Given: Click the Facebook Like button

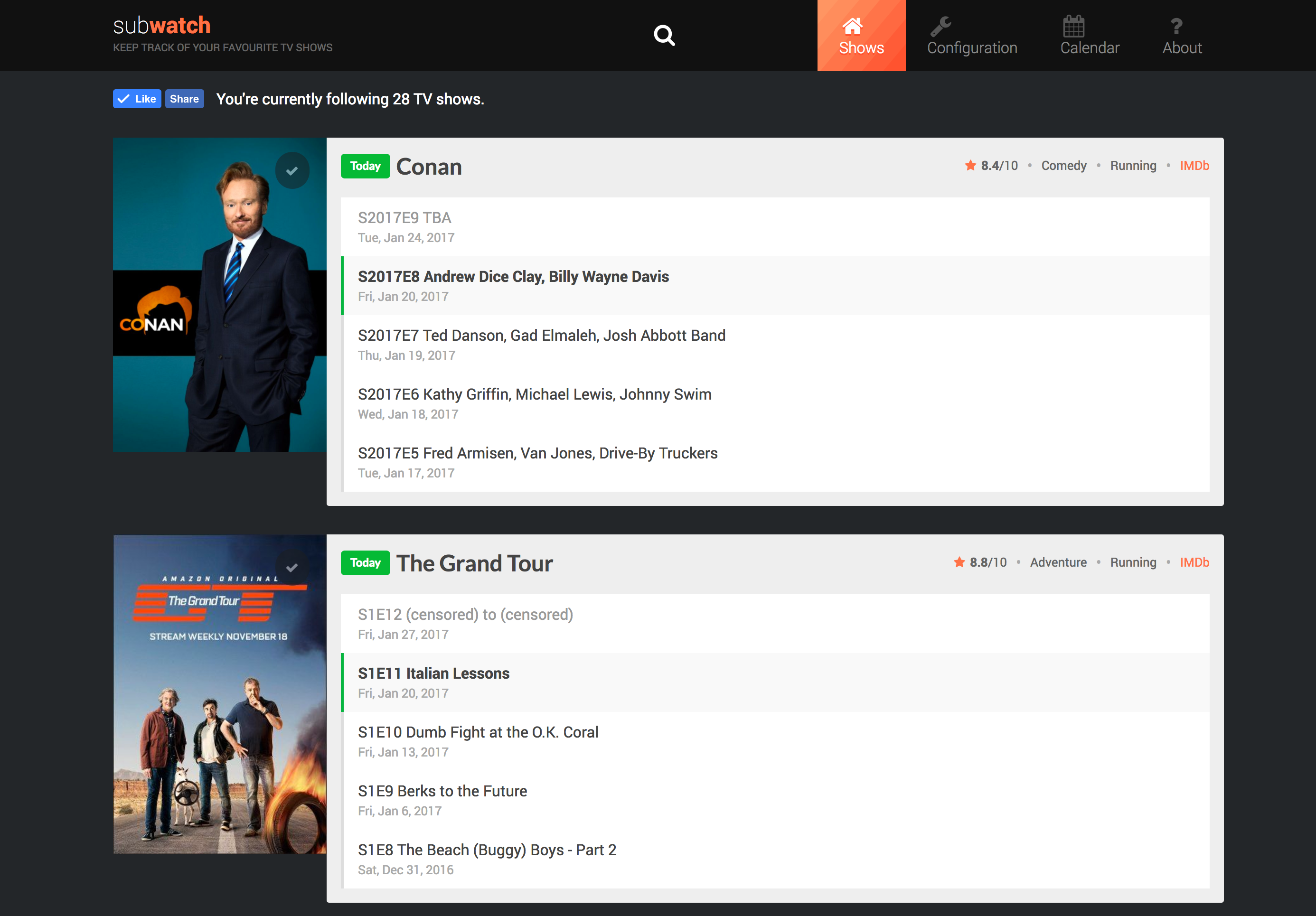Looking at the screenshot, I should coord(137,99).
